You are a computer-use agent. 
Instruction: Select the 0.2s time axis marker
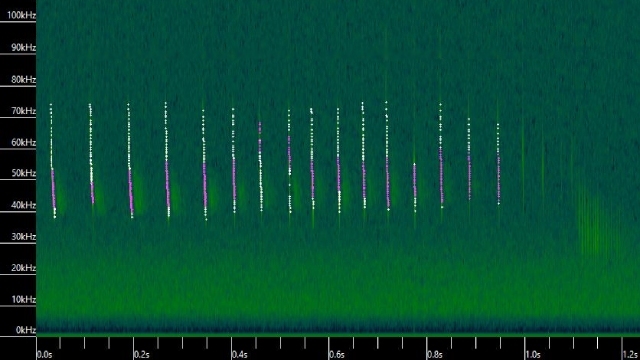tap(142, 354)
